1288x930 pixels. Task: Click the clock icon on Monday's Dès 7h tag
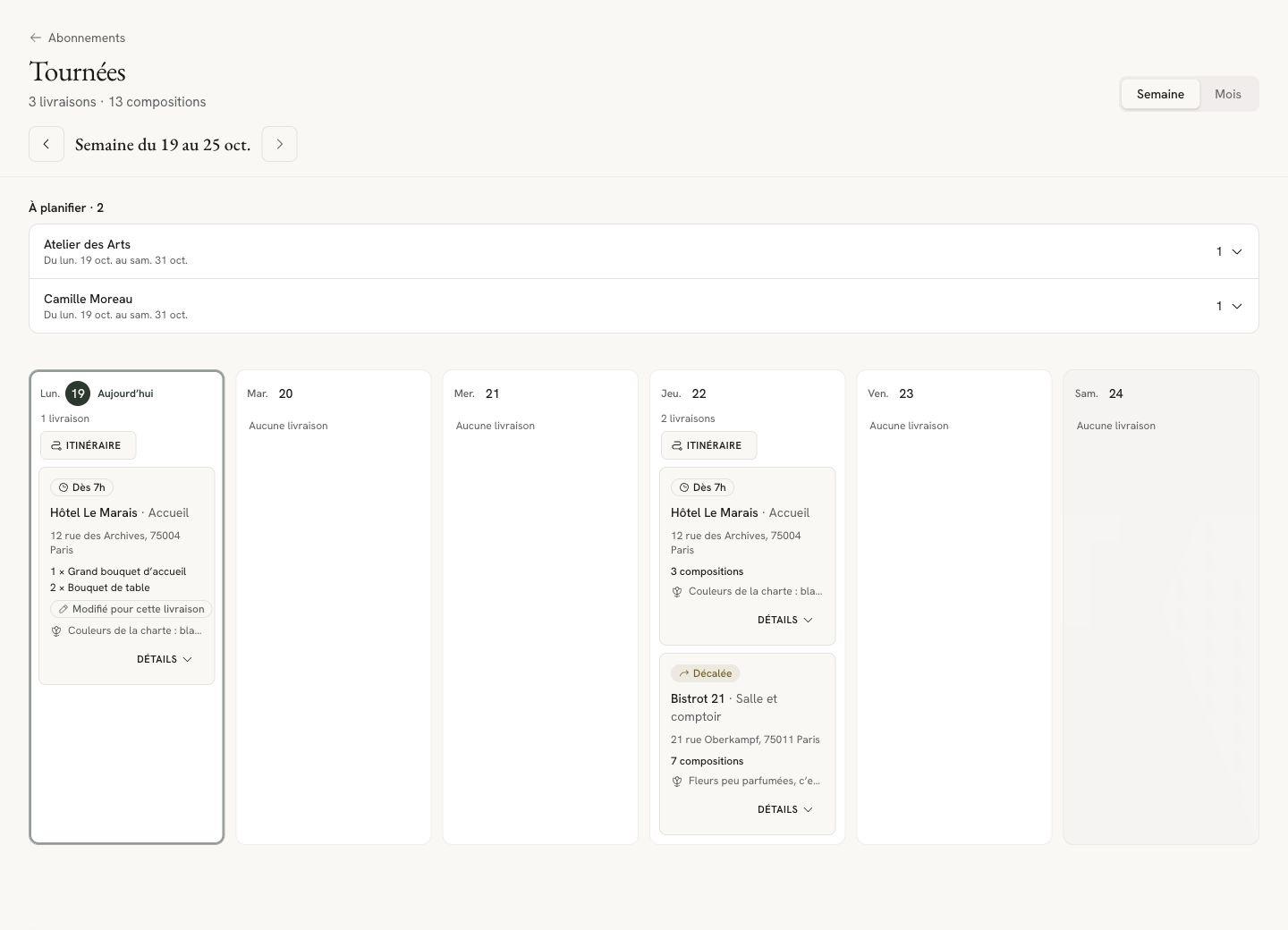64,487
